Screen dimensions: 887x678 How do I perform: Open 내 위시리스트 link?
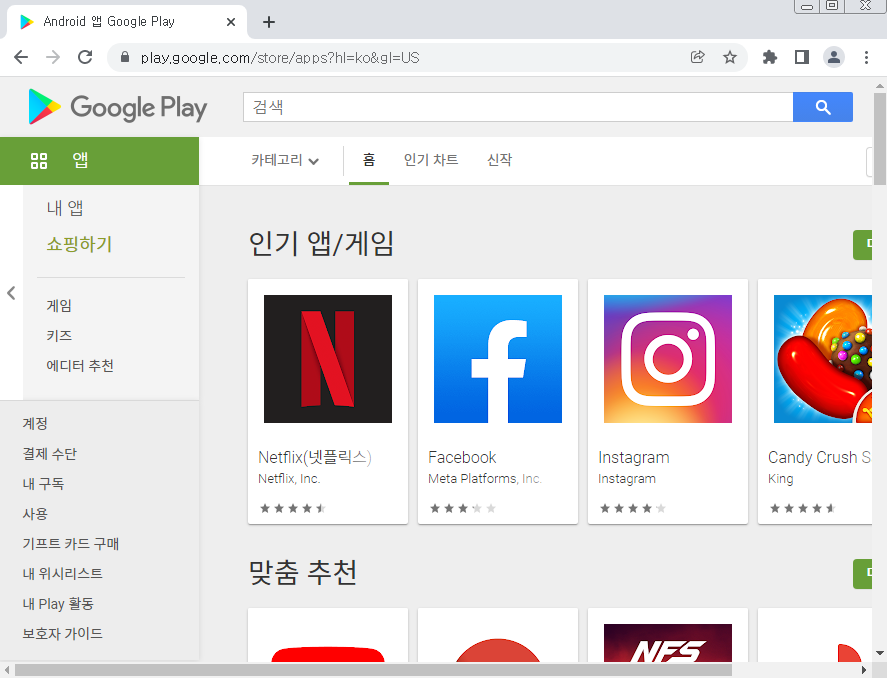click(63, 573)
